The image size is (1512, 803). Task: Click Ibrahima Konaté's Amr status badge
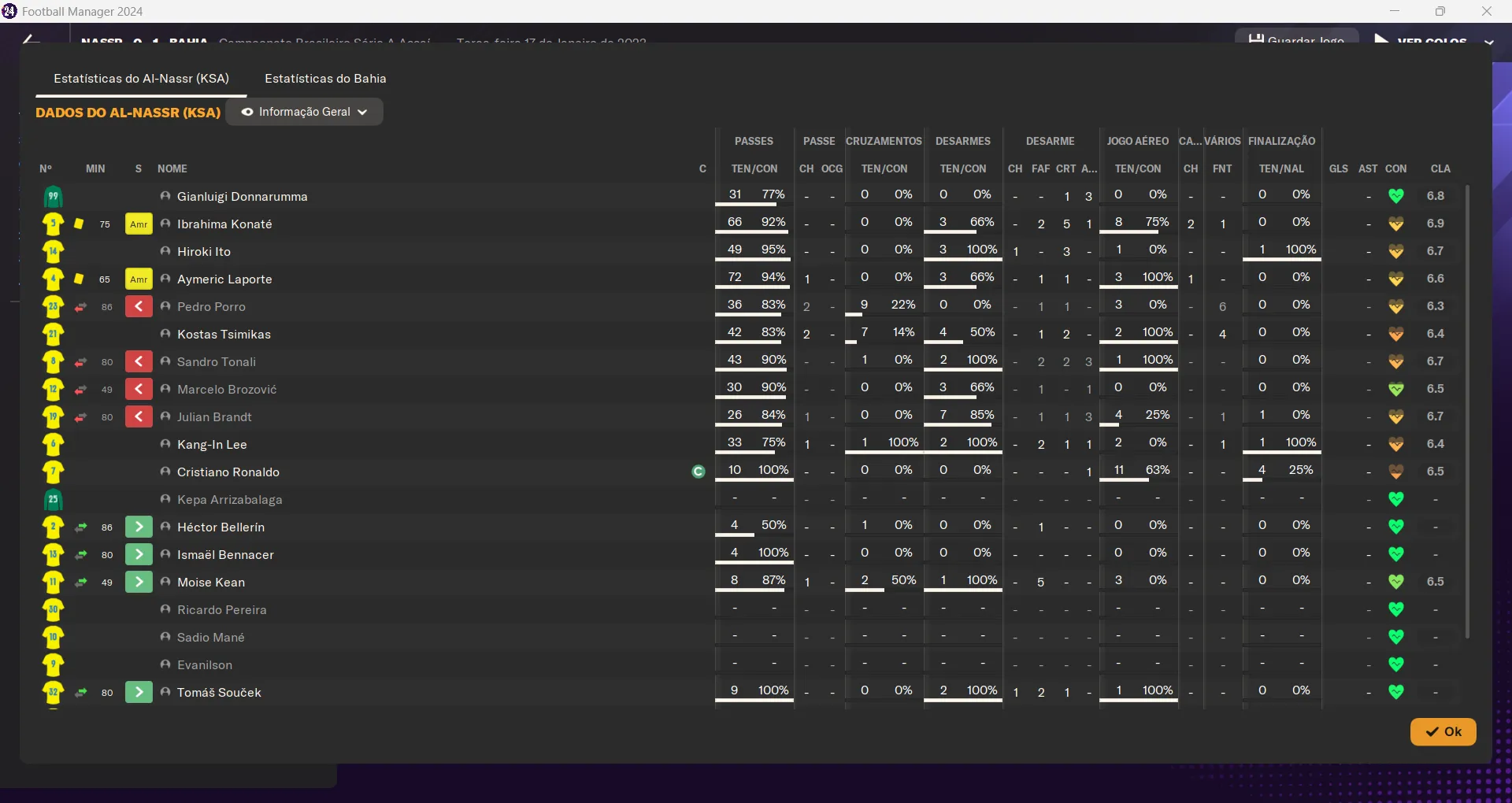(x=139, y=224)
